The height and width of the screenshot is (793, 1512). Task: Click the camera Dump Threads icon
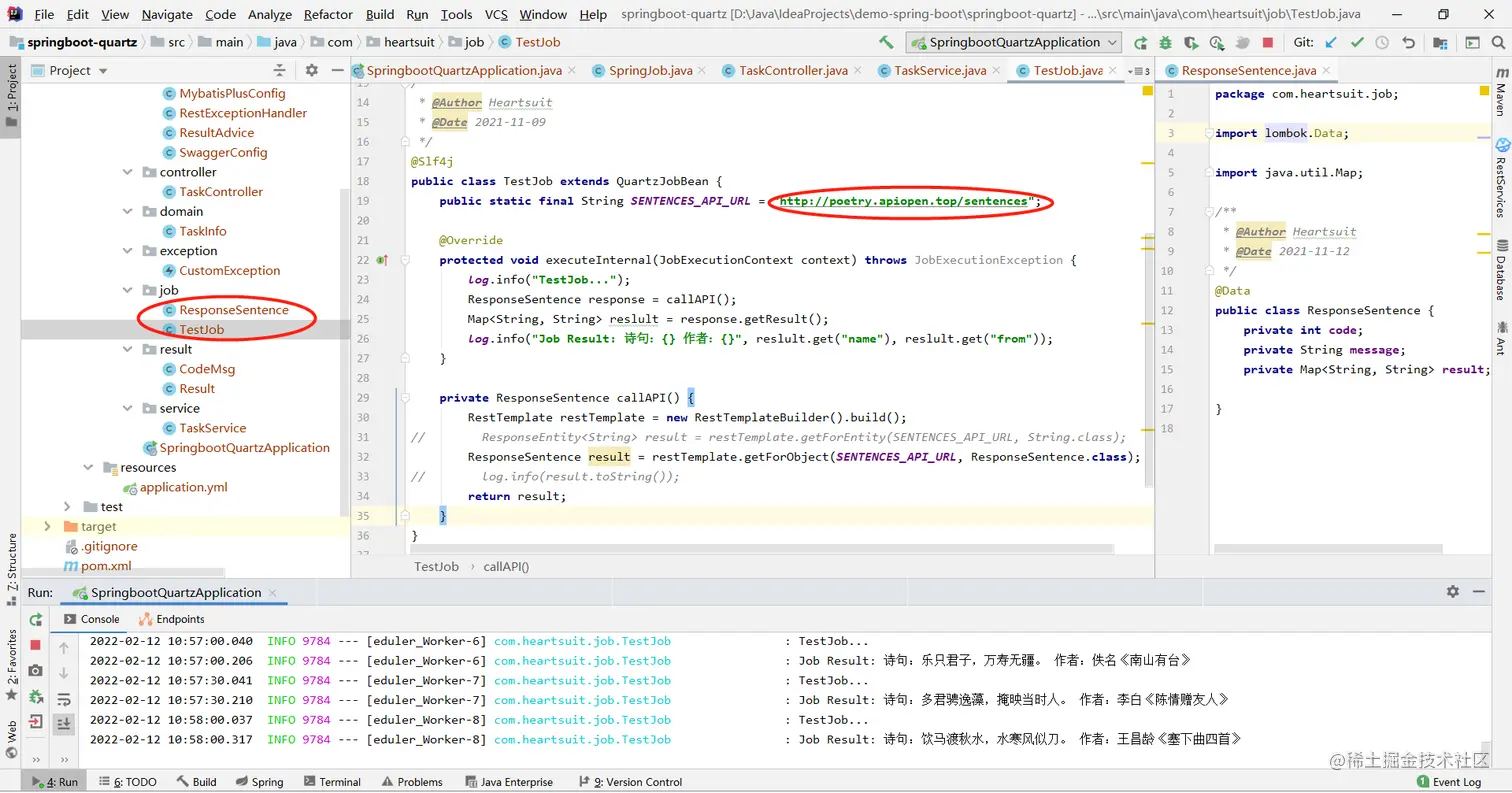pyautogui.click(x=35, y=670)
